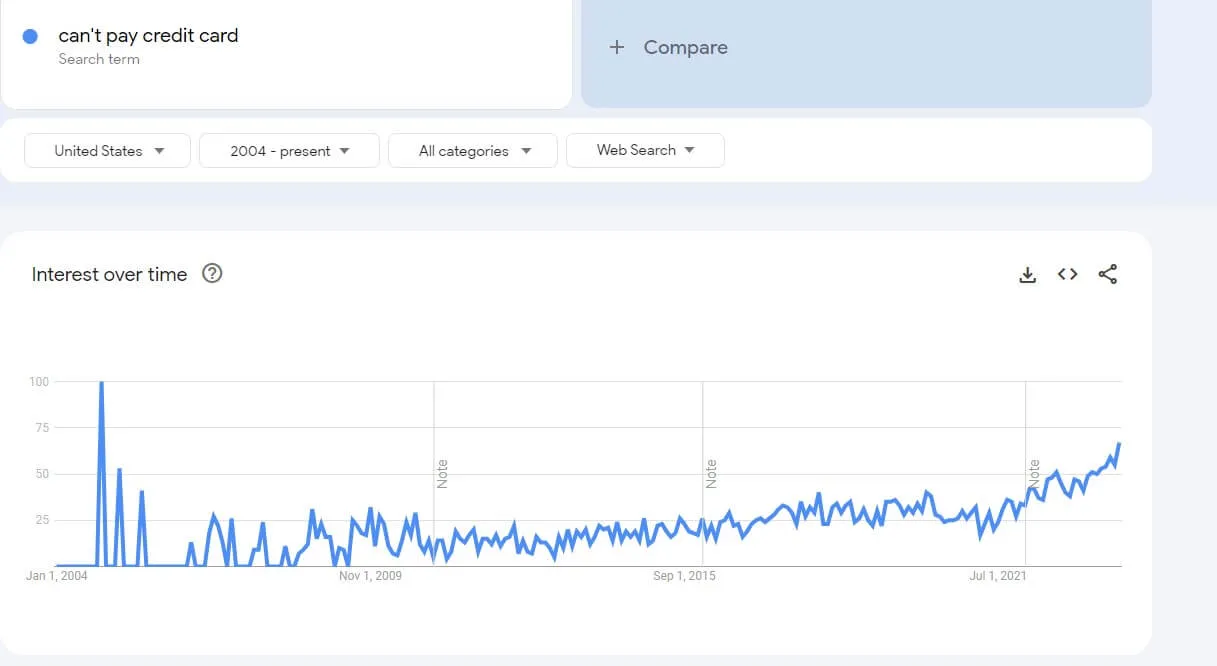The width and height of the screenshot is (1217, 666).
Task: Open the Note marker near July 2021
Action: click(1034, 473)
